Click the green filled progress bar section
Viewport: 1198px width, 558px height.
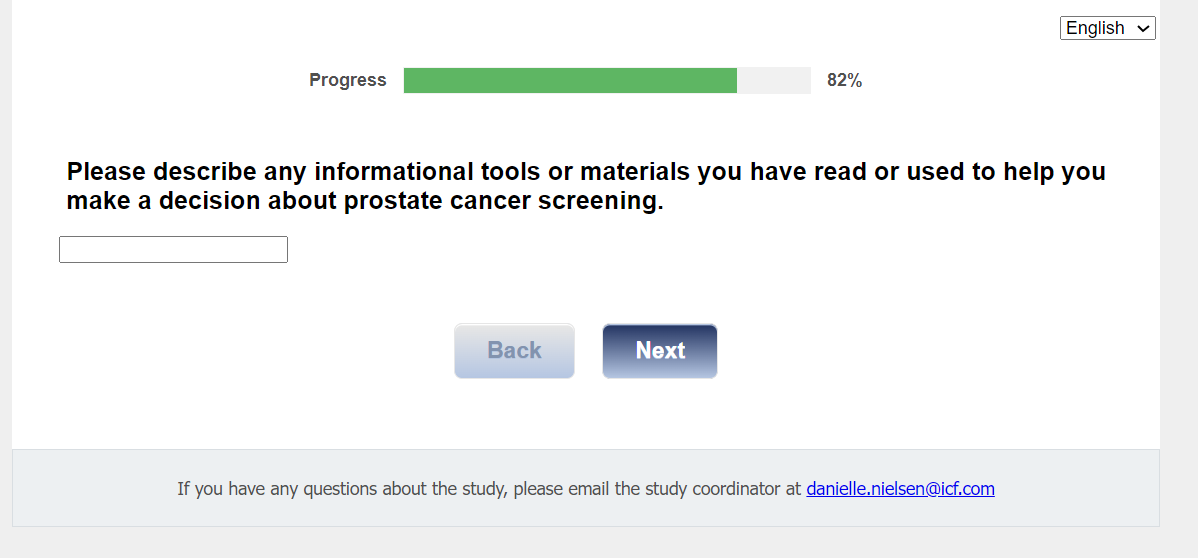tap(570, 80)
